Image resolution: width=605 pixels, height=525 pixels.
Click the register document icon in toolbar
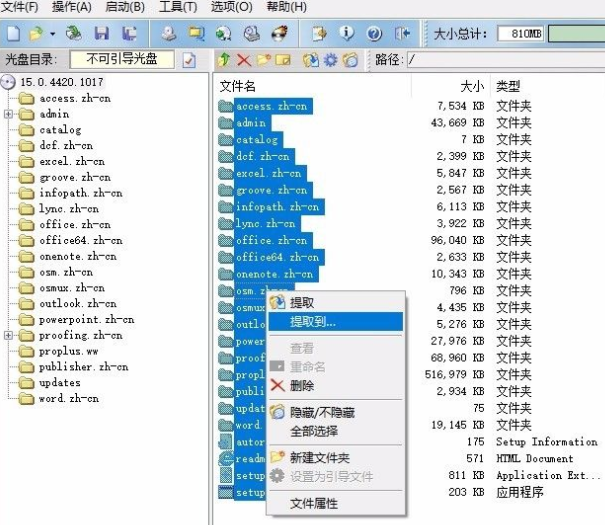320,34
